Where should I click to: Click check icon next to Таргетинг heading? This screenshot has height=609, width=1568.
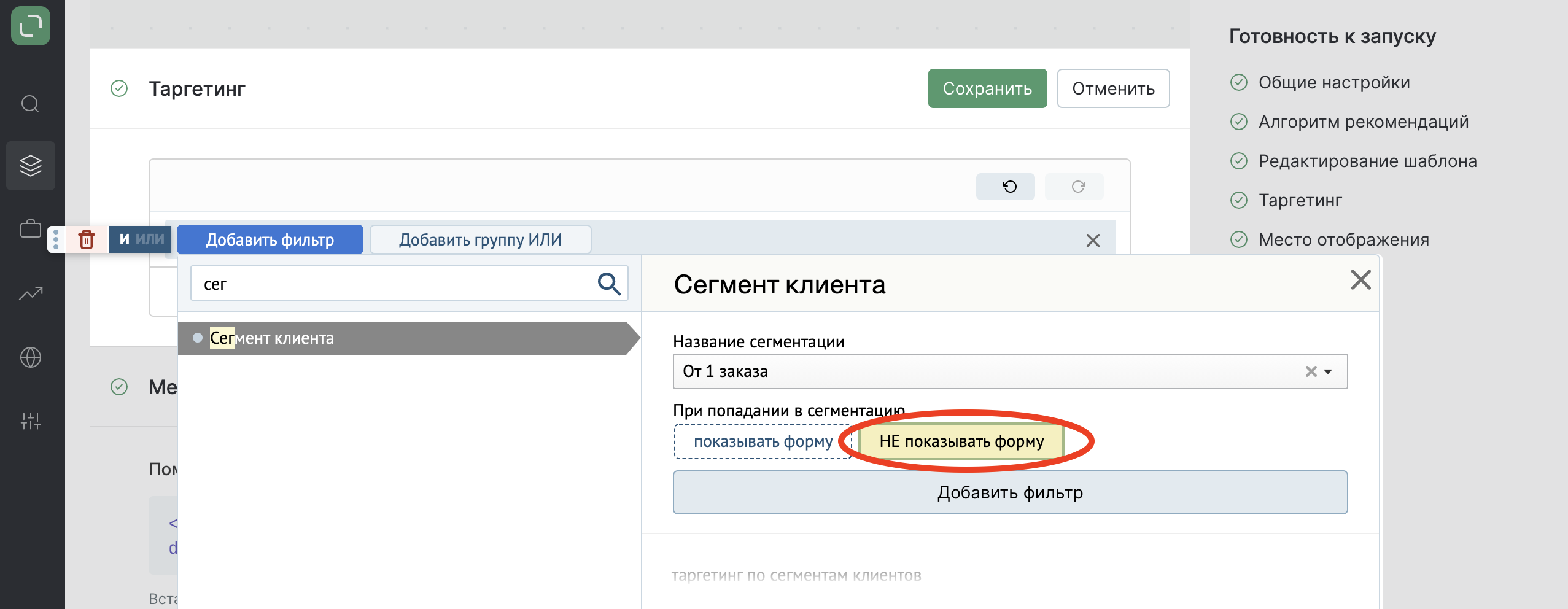pyautogui.click(x=119, y=88)
